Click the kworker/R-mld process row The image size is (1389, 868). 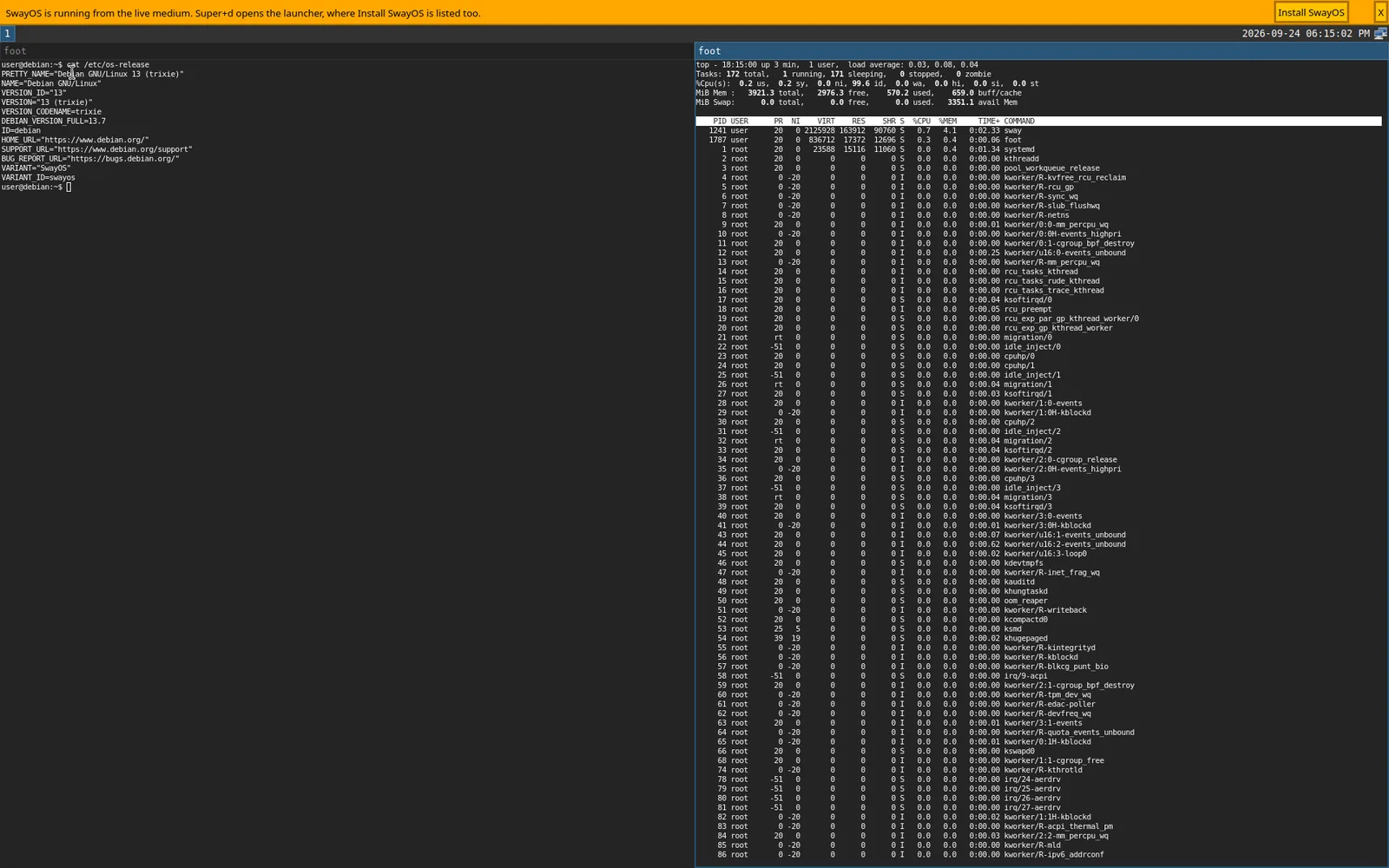point(1038,845)
